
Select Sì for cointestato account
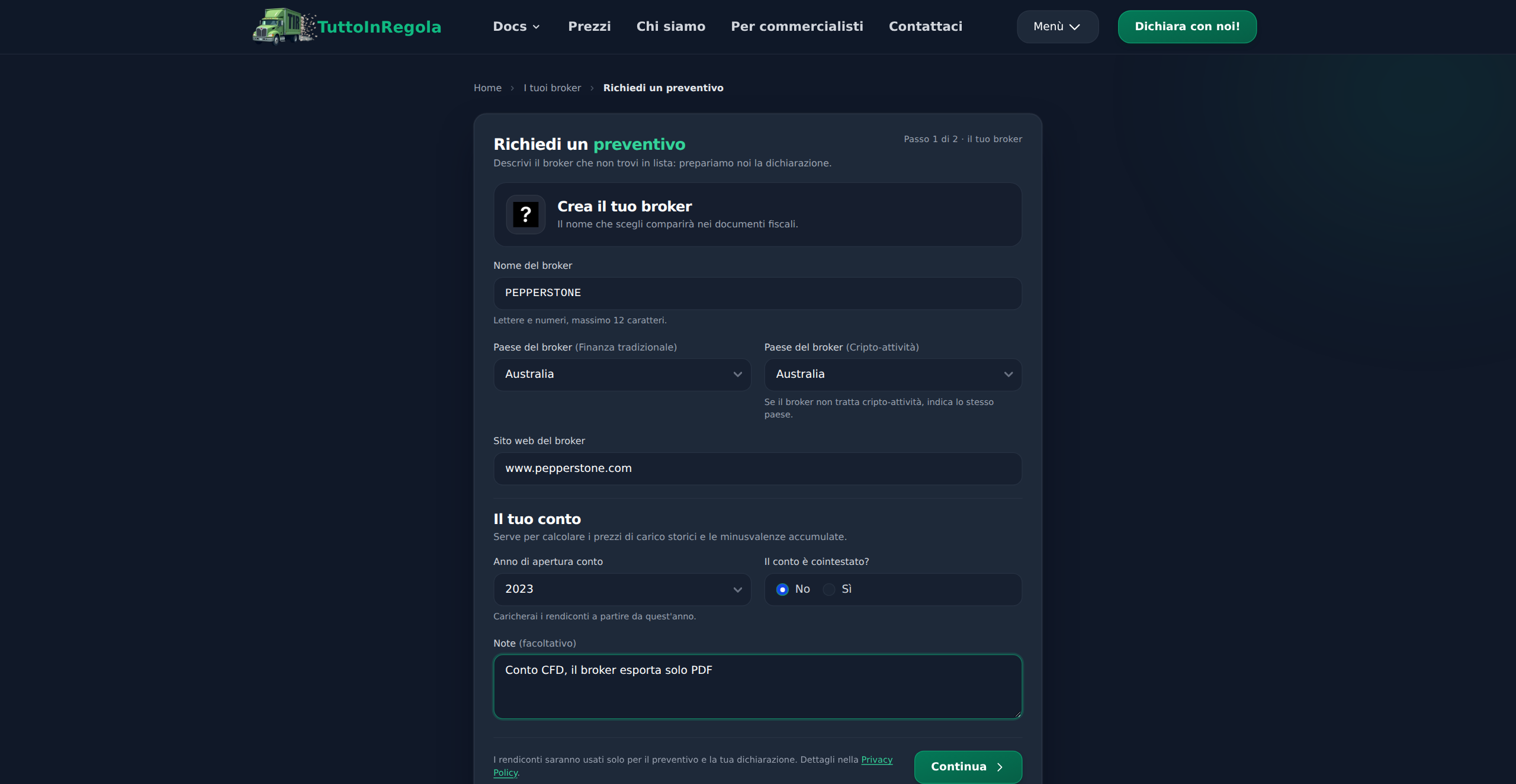click(x=829, y=589)
